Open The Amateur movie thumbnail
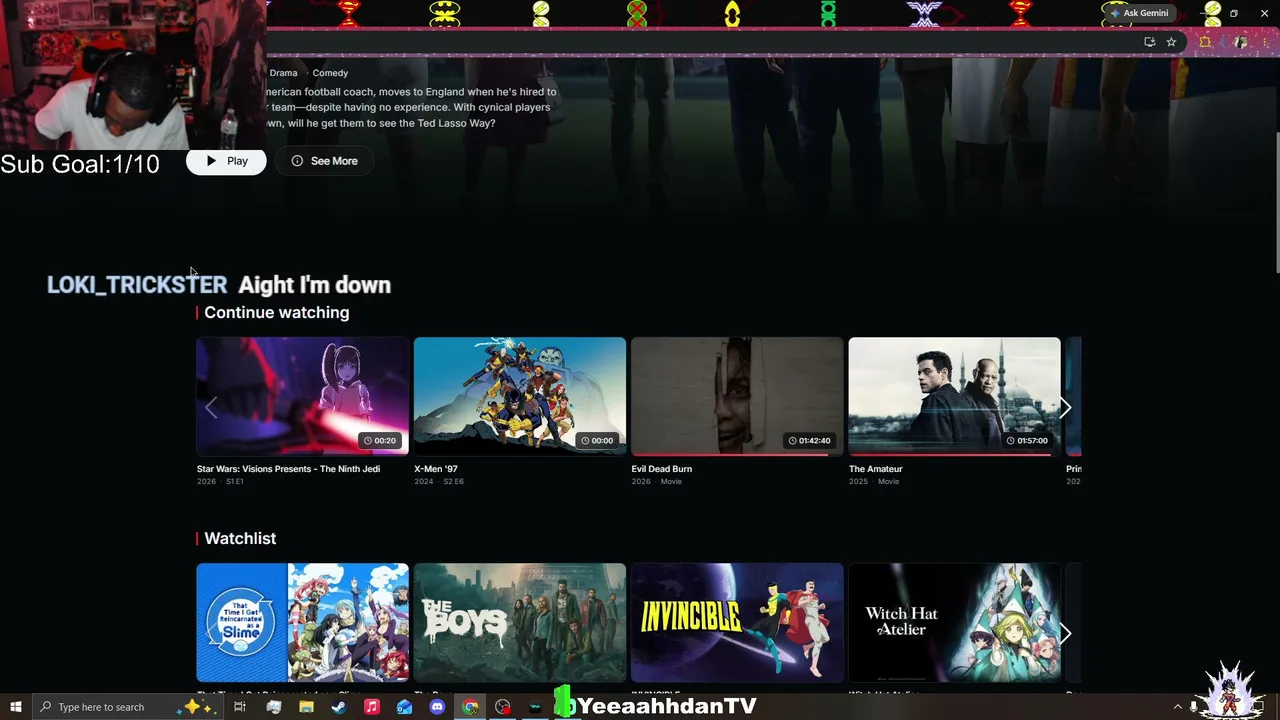1280x720 pixels. tap(954, 396)
